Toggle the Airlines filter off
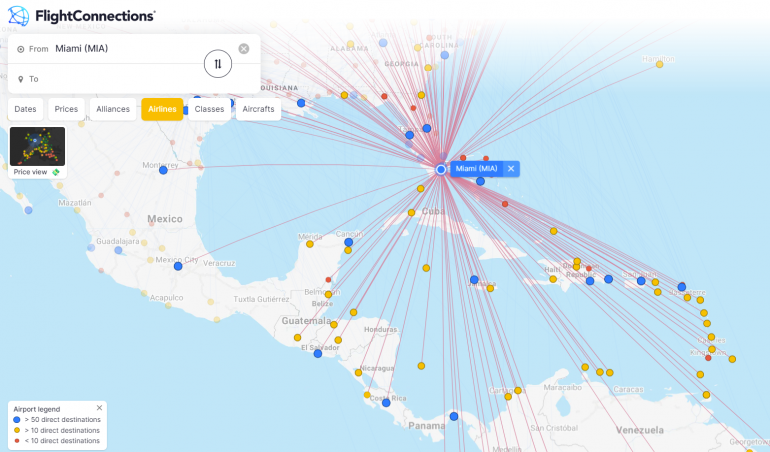 162,109
